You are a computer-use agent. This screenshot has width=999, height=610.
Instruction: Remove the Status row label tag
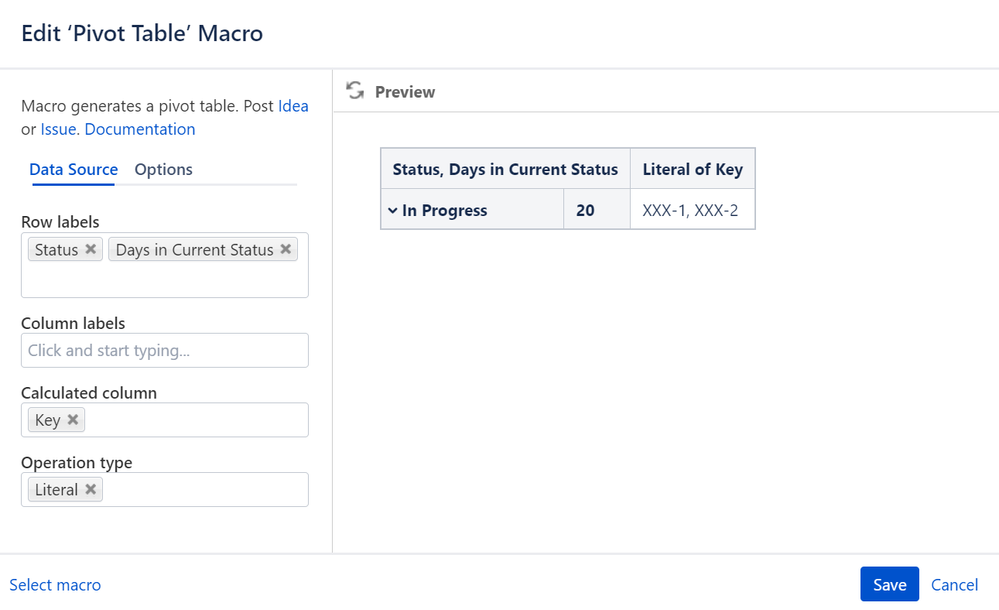91,249
